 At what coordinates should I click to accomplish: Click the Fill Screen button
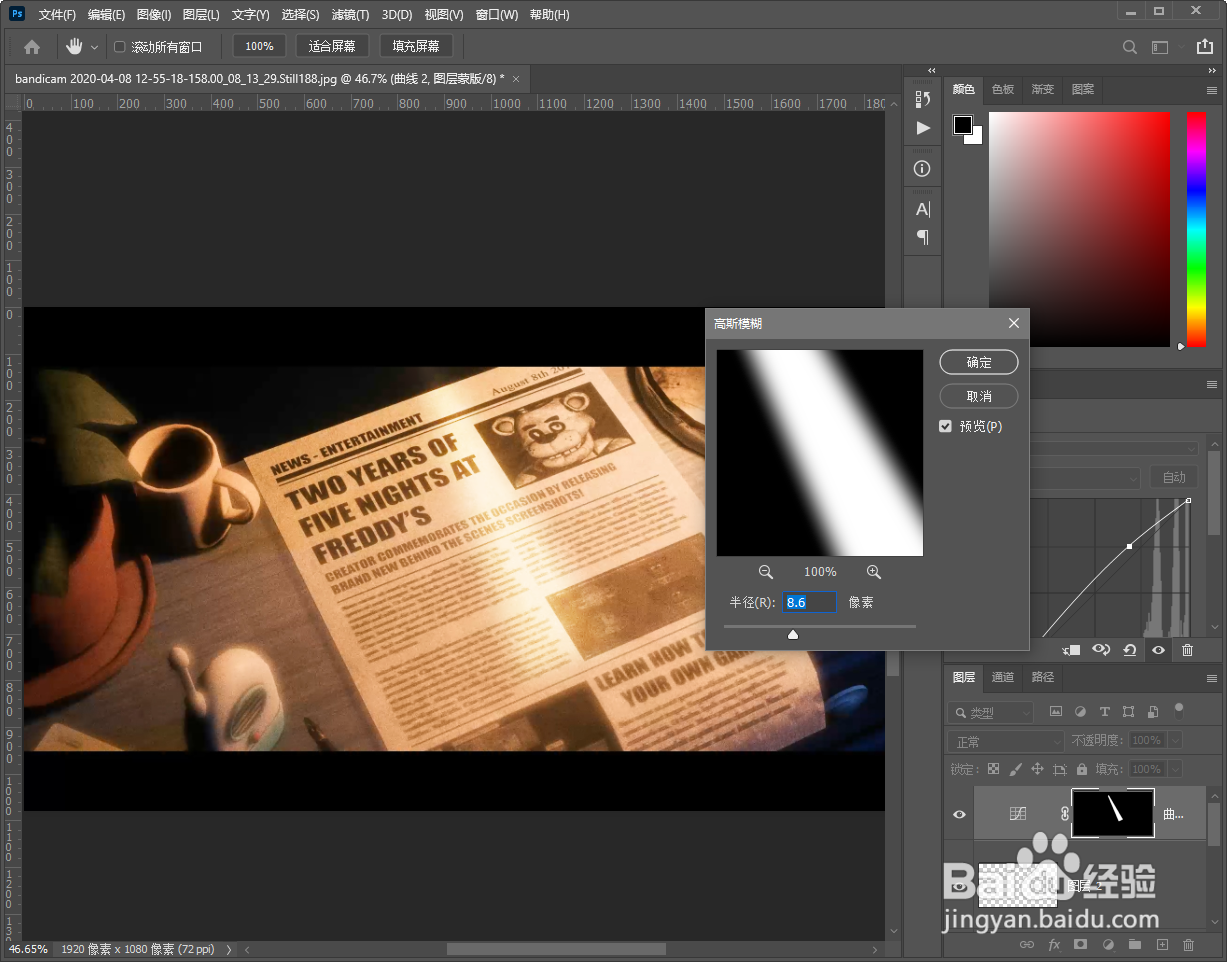click(x=416, y=46)
